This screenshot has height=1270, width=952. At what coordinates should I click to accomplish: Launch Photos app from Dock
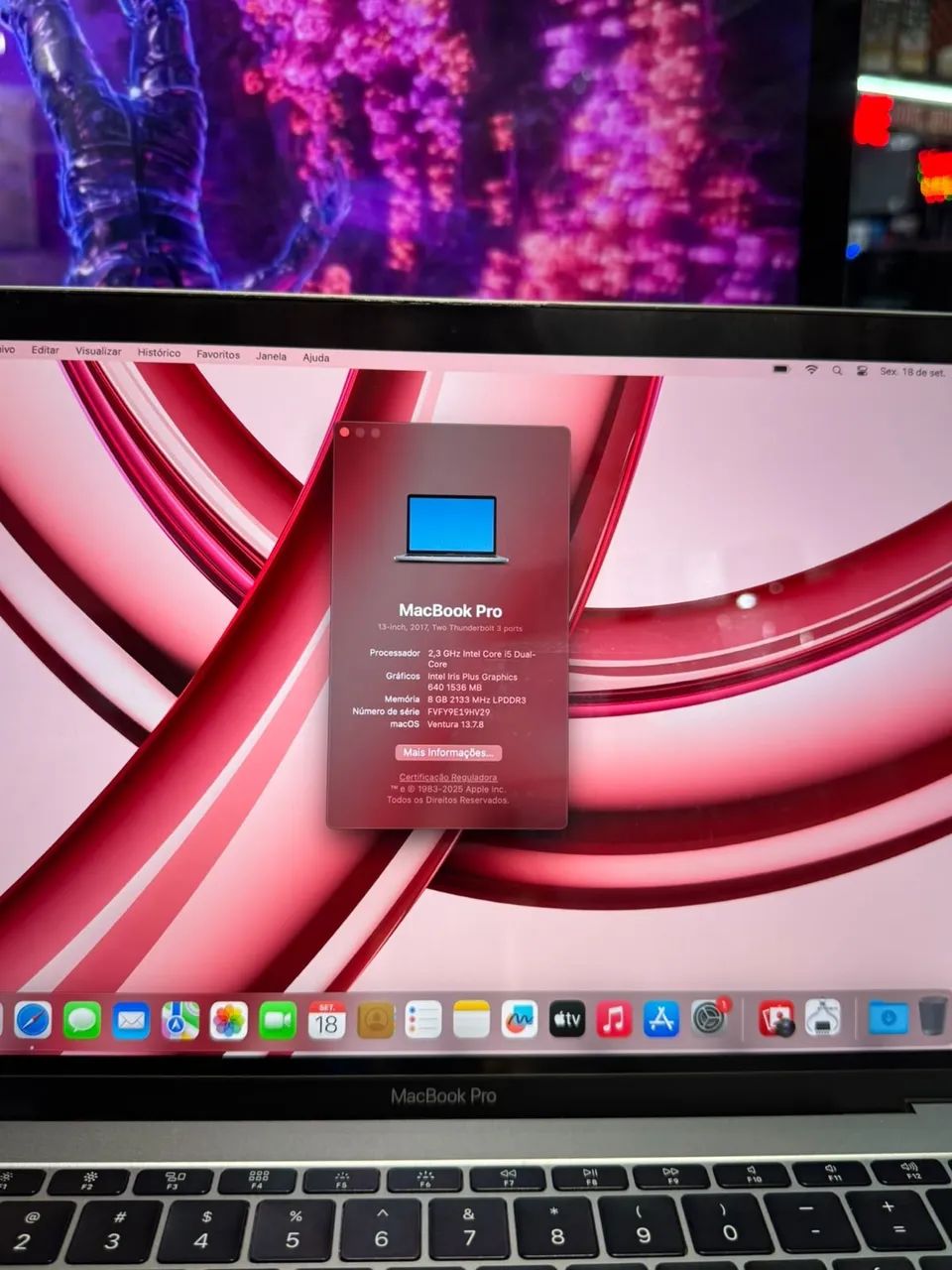coord(229,1020)
